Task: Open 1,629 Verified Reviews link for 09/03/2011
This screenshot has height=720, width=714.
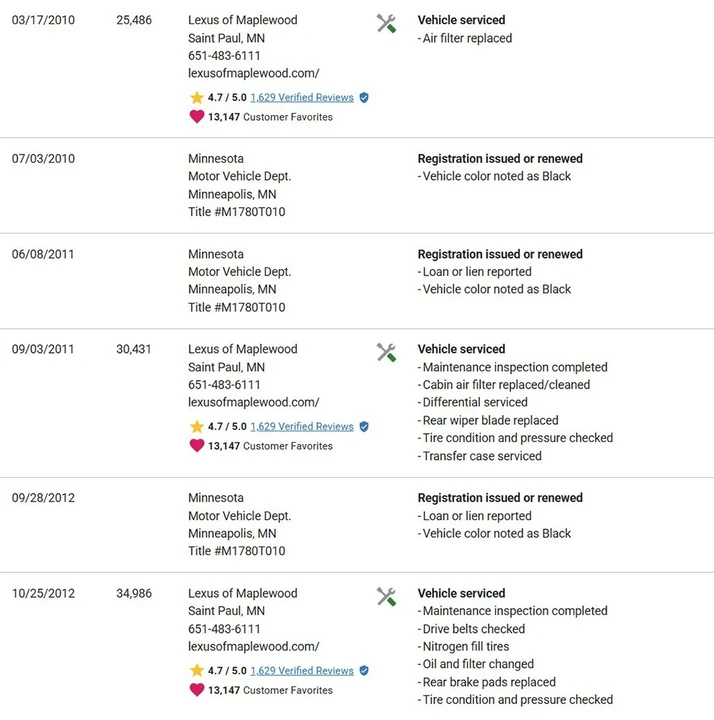Action: coord(302,427)
